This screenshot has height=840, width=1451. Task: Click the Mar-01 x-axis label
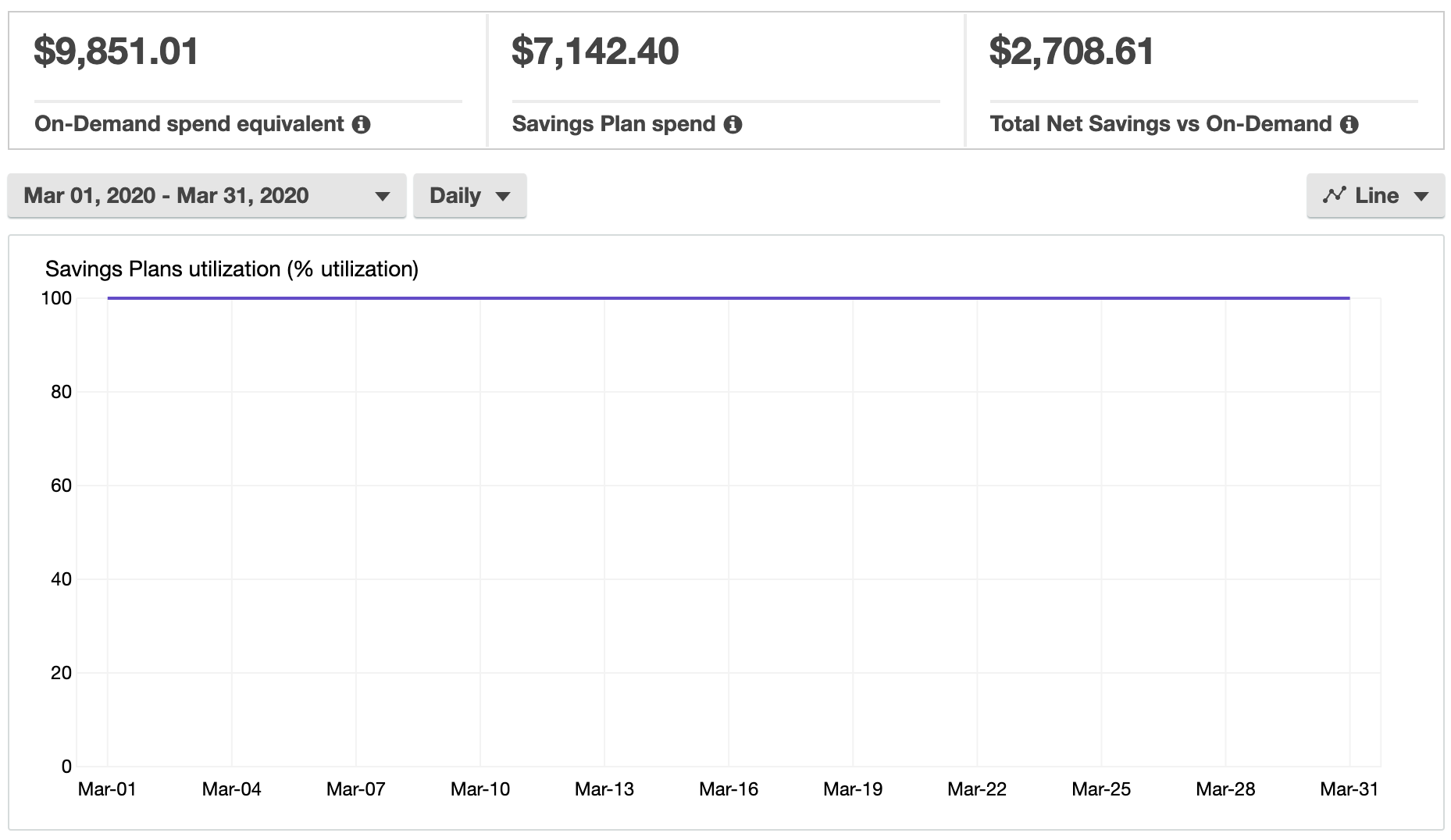(107, 789)
